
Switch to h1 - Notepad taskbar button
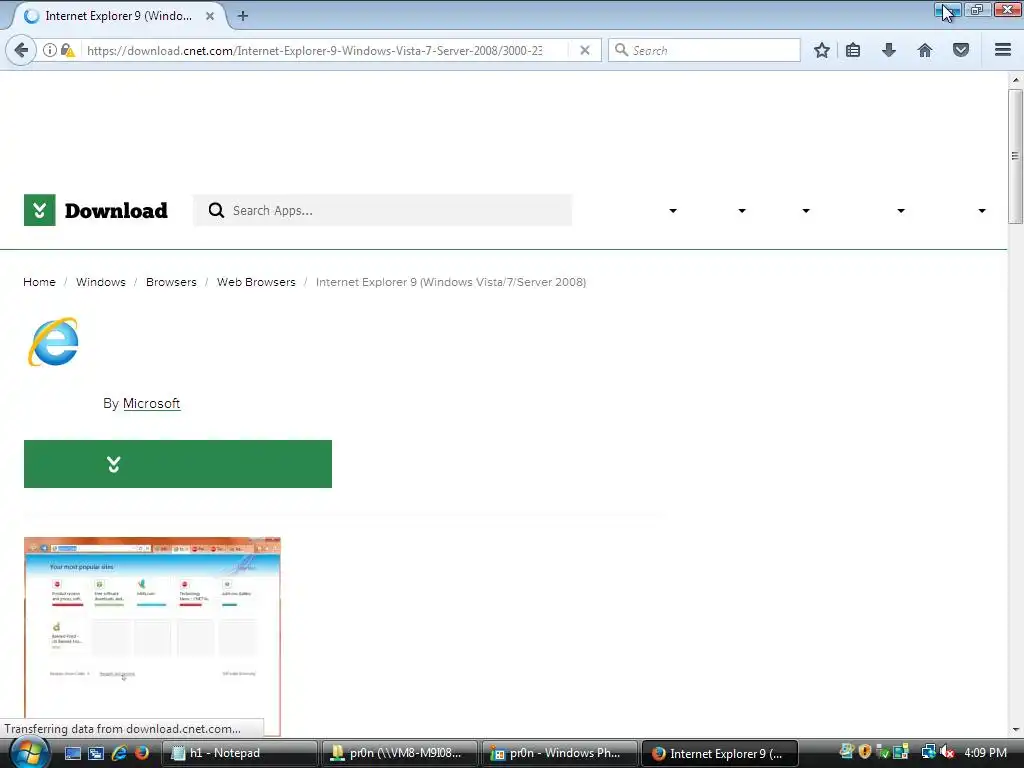[240, 753]
